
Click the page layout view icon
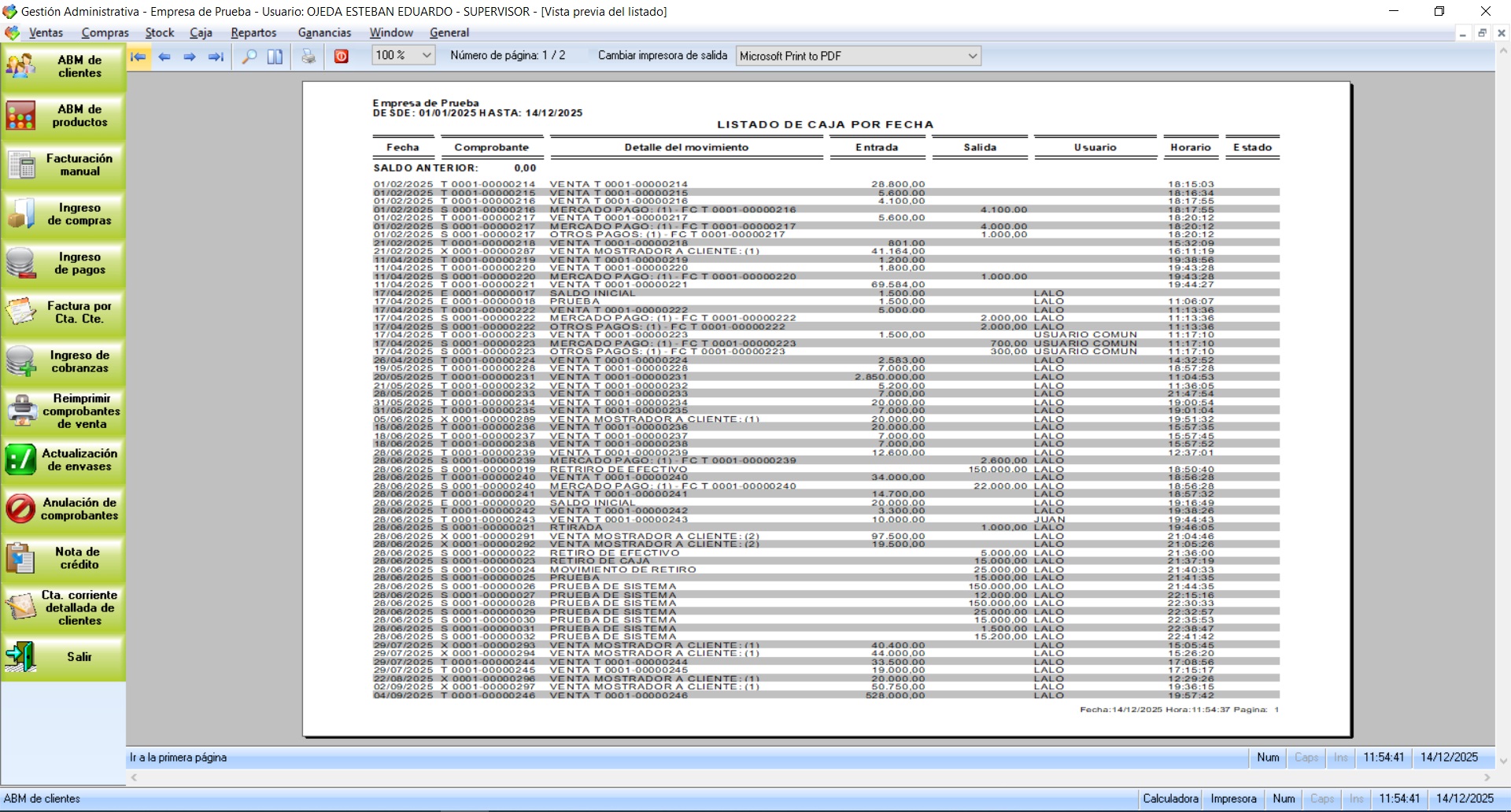tap(275, 57)
